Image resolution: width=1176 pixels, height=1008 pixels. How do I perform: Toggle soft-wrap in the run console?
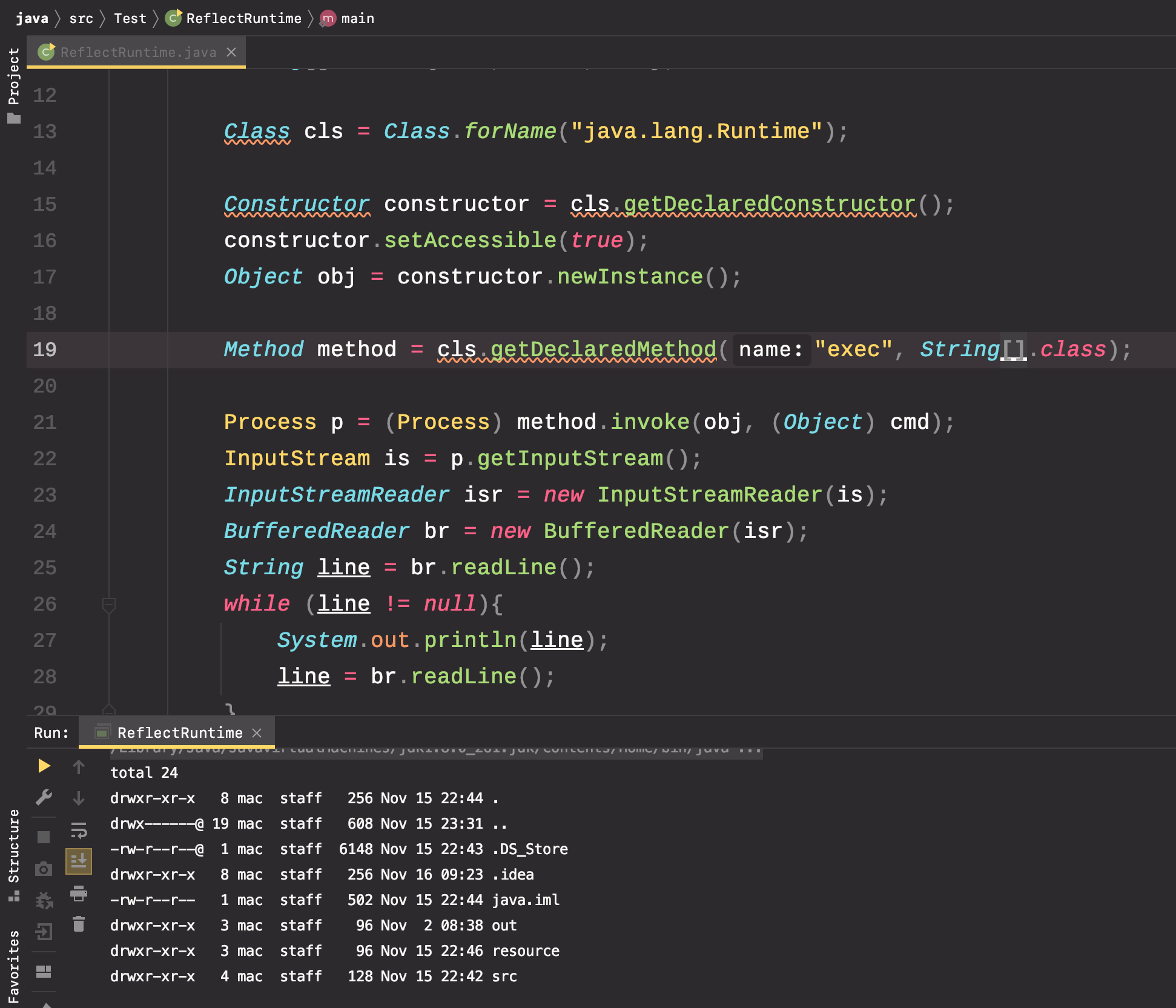pos(79,829)
